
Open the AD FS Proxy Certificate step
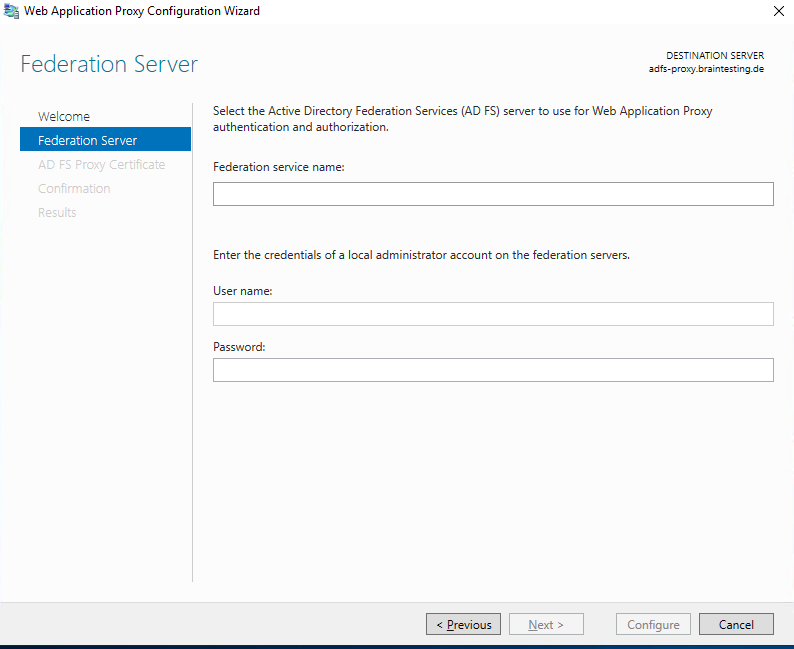tap(101, 165)
